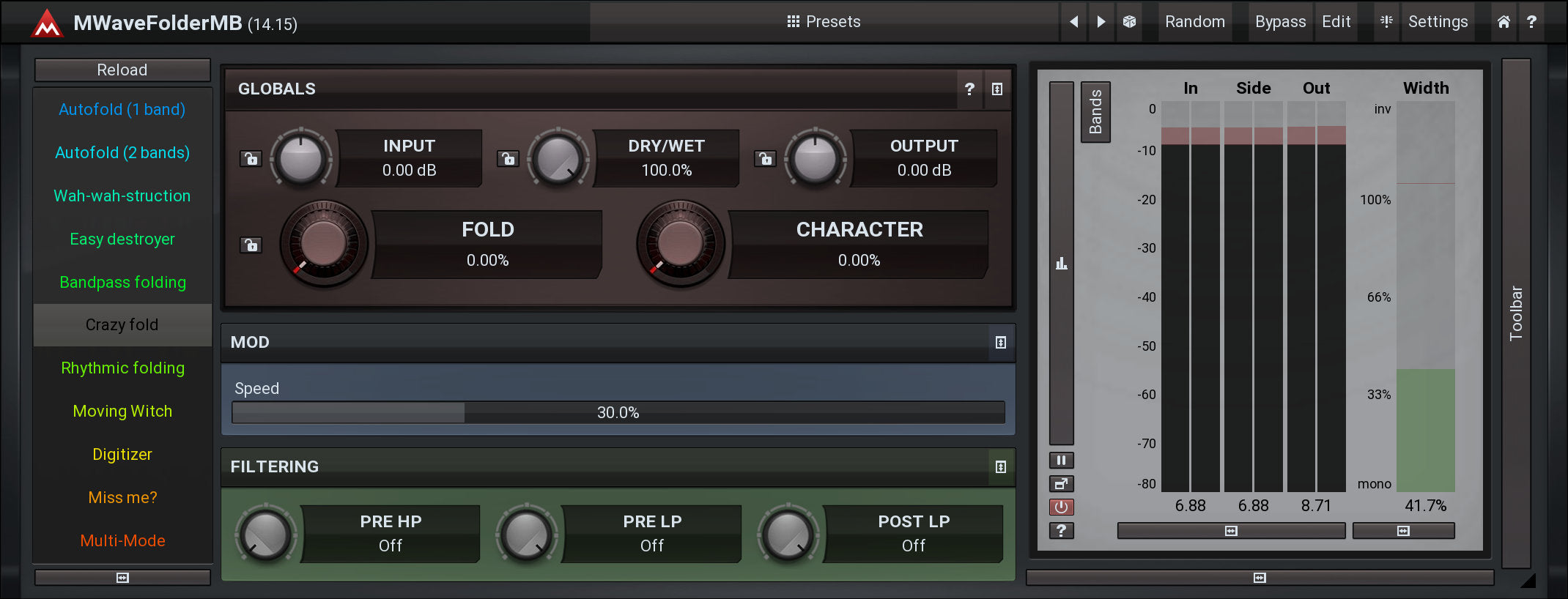
Task: Click the histogram icon on meter strip
Action: [1061, 264]
